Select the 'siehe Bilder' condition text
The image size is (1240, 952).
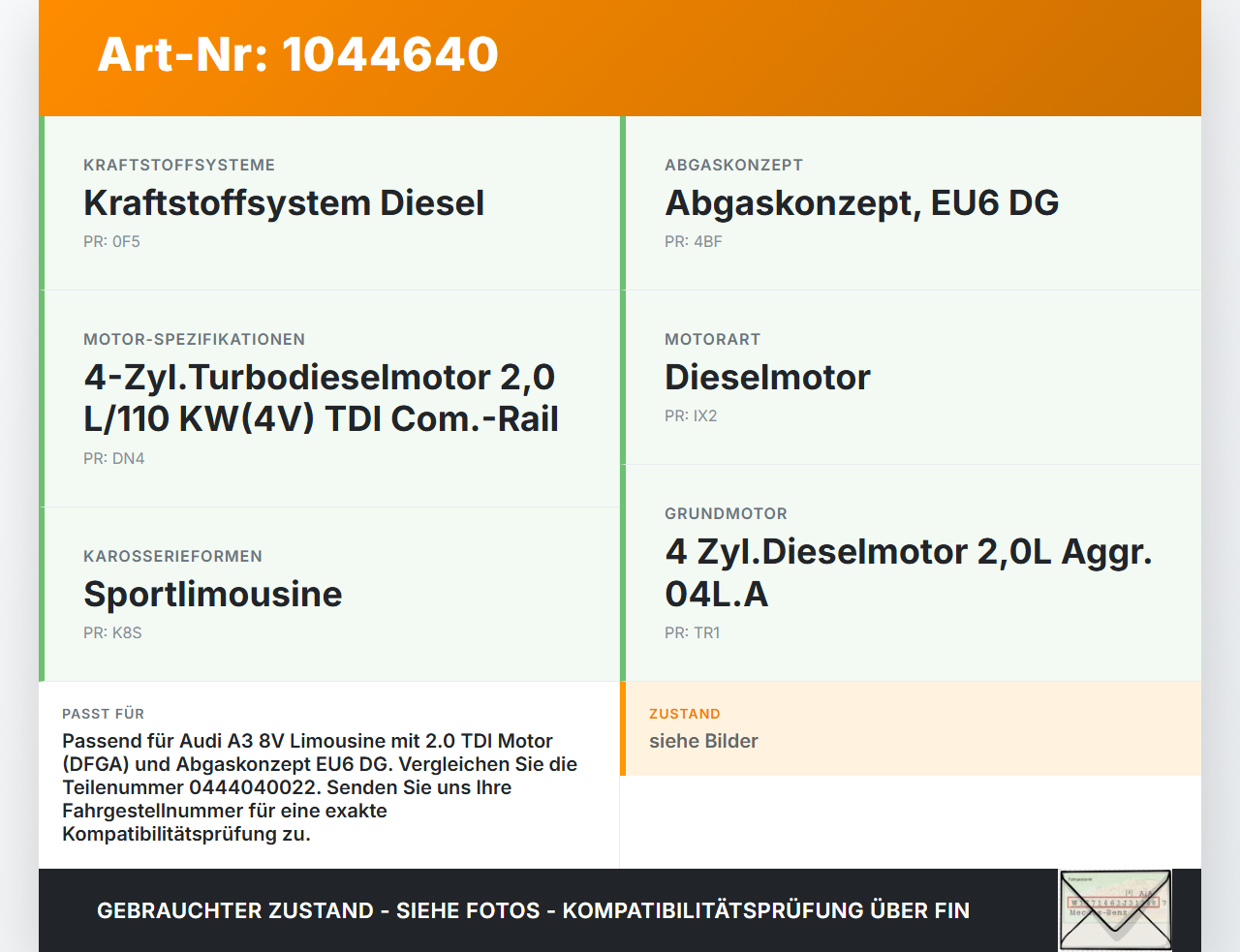point(703,741)
